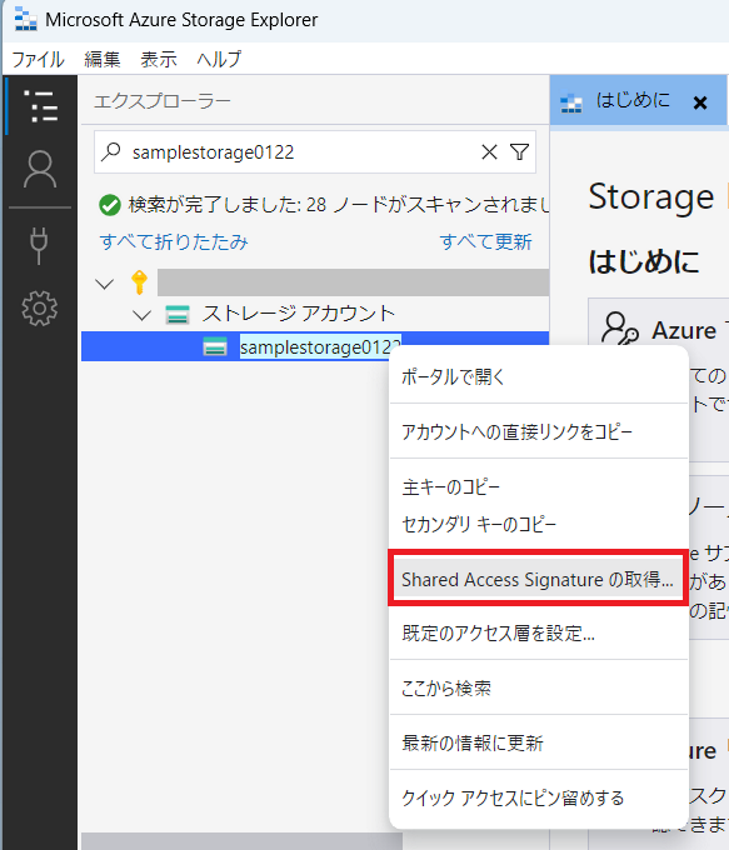Choose 既定のアクセス層を設定...
Image resolution: width=729 pixels, height=850 pixels.
click(x=539, y=633)
